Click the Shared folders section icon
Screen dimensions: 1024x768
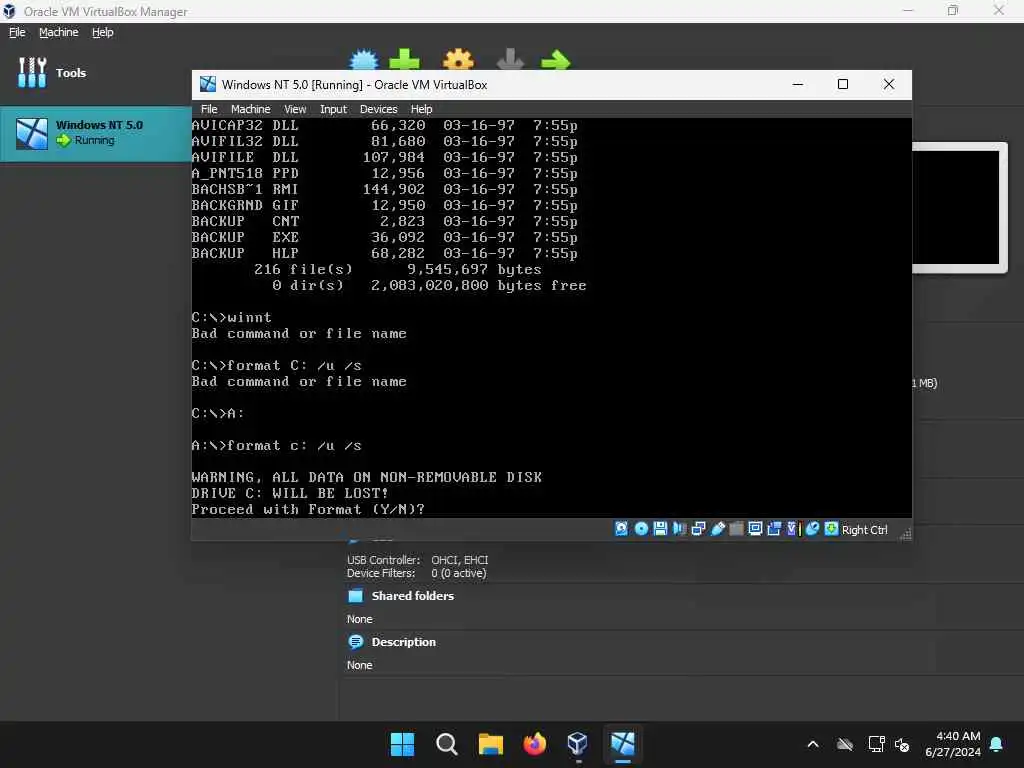(355, 596)
